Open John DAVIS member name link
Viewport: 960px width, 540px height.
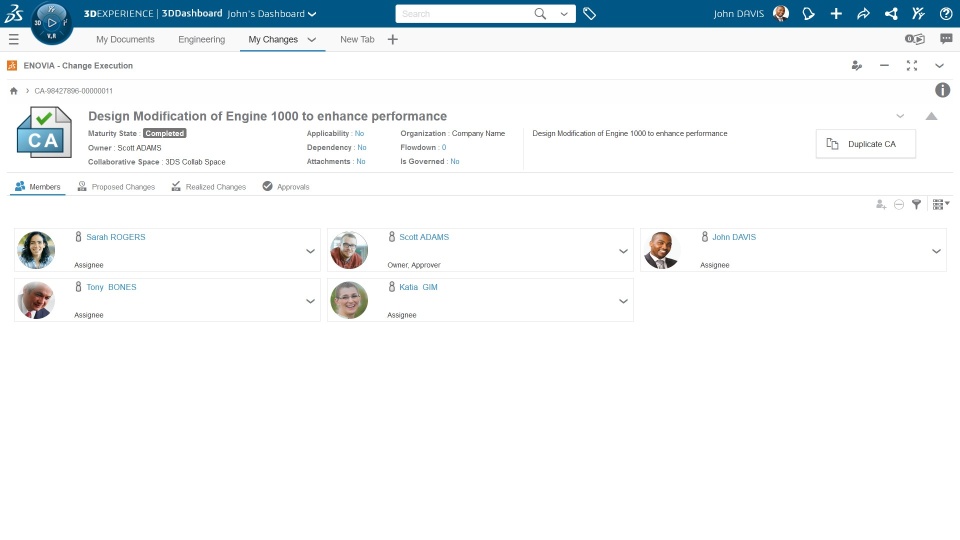coord(733,237)
